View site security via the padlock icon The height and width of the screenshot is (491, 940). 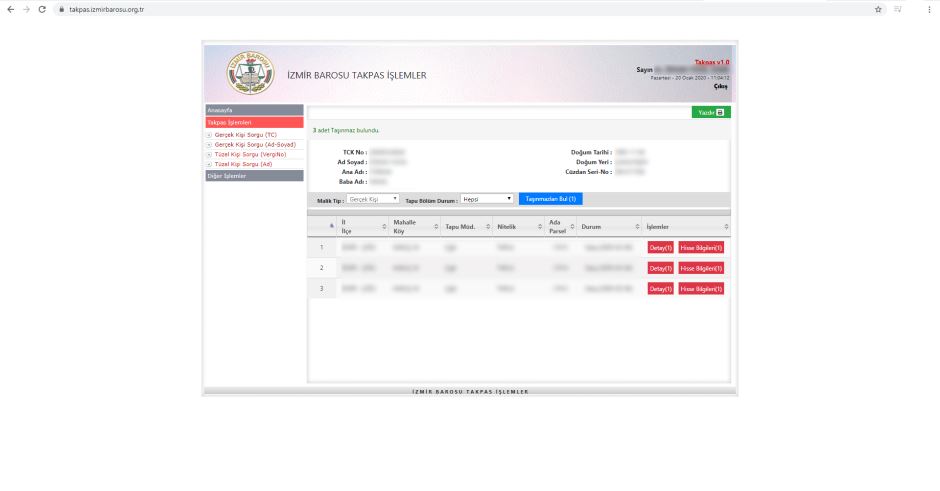61,10
